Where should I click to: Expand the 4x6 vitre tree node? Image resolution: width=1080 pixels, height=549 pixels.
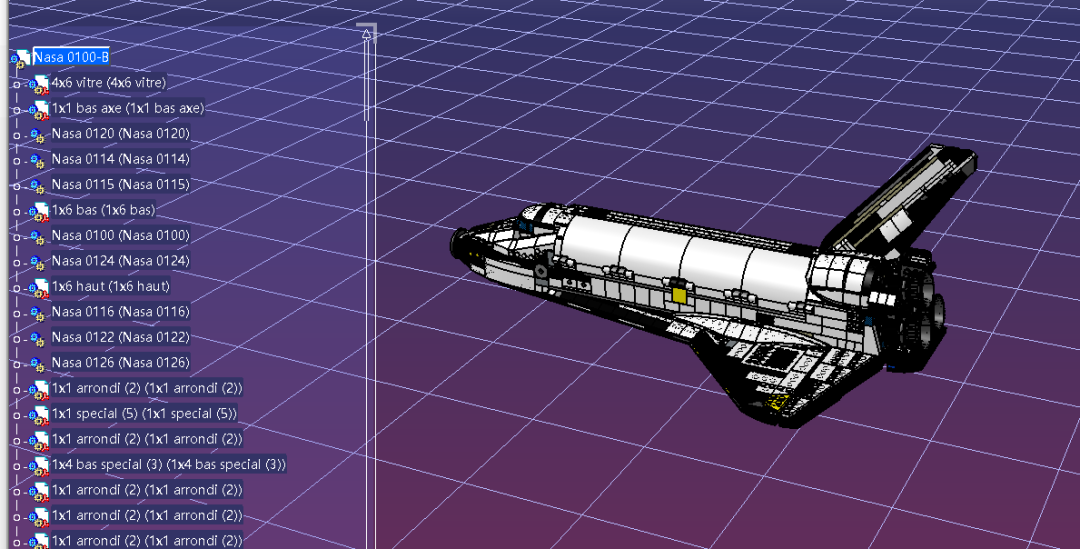(17, 85)
